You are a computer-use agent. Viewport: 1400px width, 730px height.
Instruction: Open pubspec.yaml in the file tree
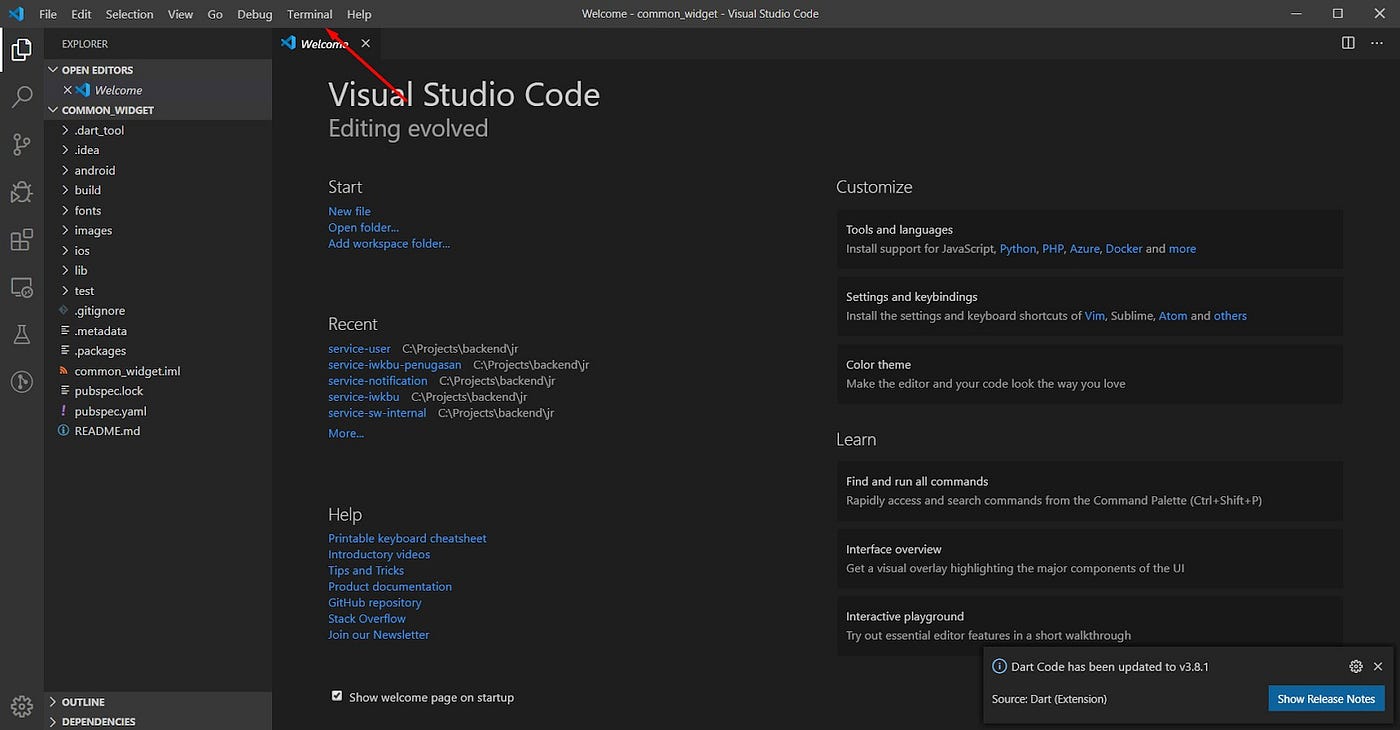click(x=158, y=411)
